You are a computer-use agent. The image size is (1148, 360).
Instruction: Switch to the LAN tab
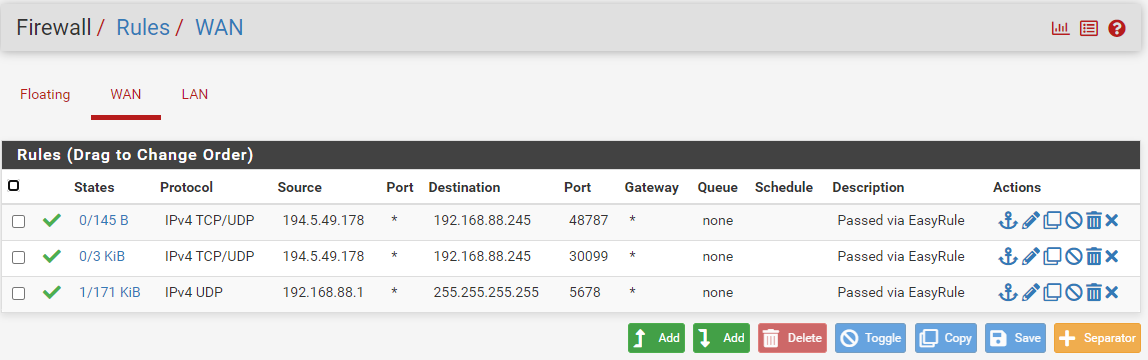195,94
